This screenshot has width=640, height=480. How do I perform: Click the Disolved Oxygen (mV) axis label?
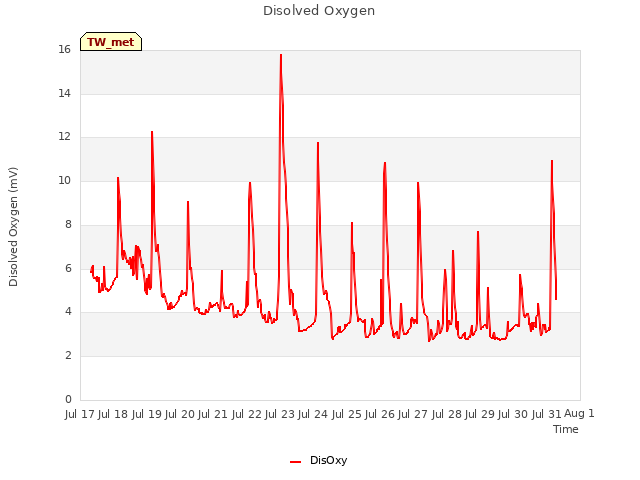[x=13, y=227]
